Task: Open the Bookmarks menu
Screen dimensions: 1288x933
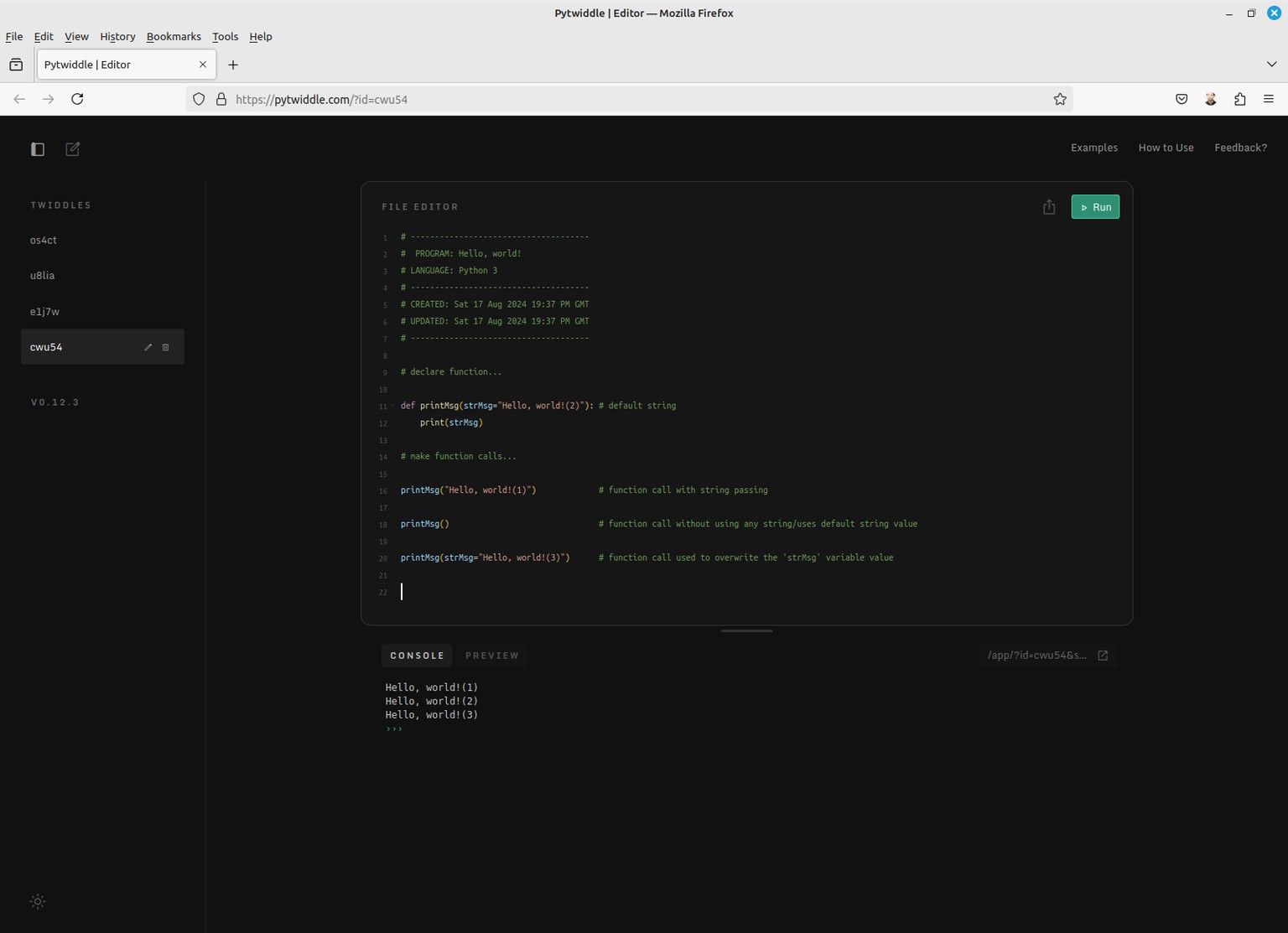Action: tap(174, 37)
